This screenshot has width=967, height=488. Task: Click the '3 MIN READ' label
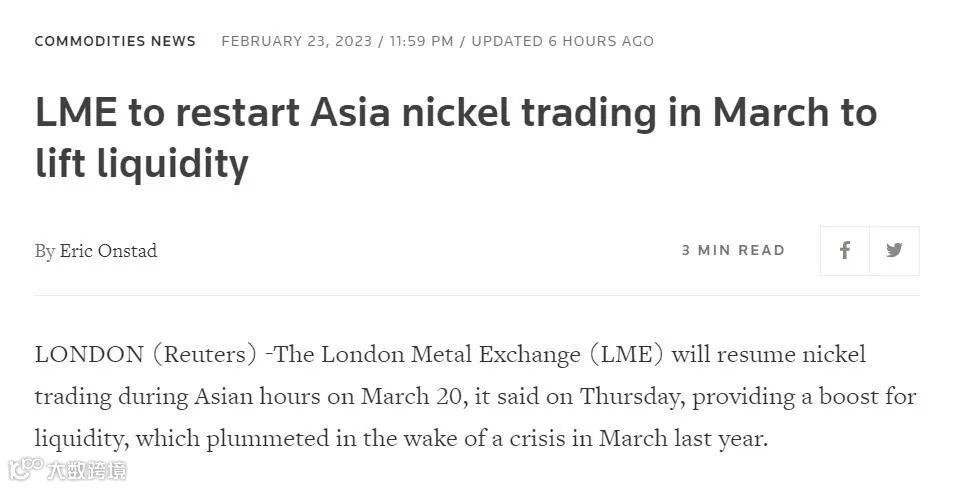tap(733, 250)
